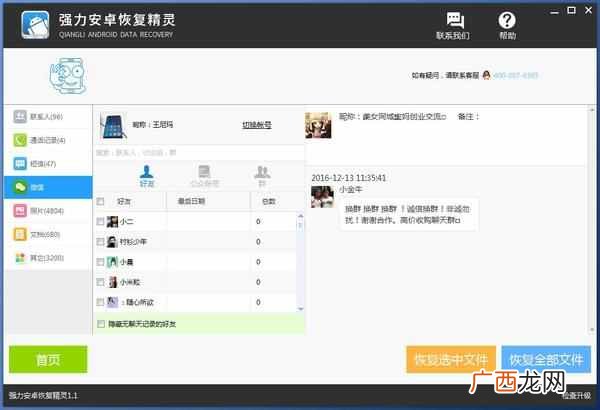Click the phone account avatar beside 王尼玛
This screenshot has height=410, width=600.
[113, 126]
